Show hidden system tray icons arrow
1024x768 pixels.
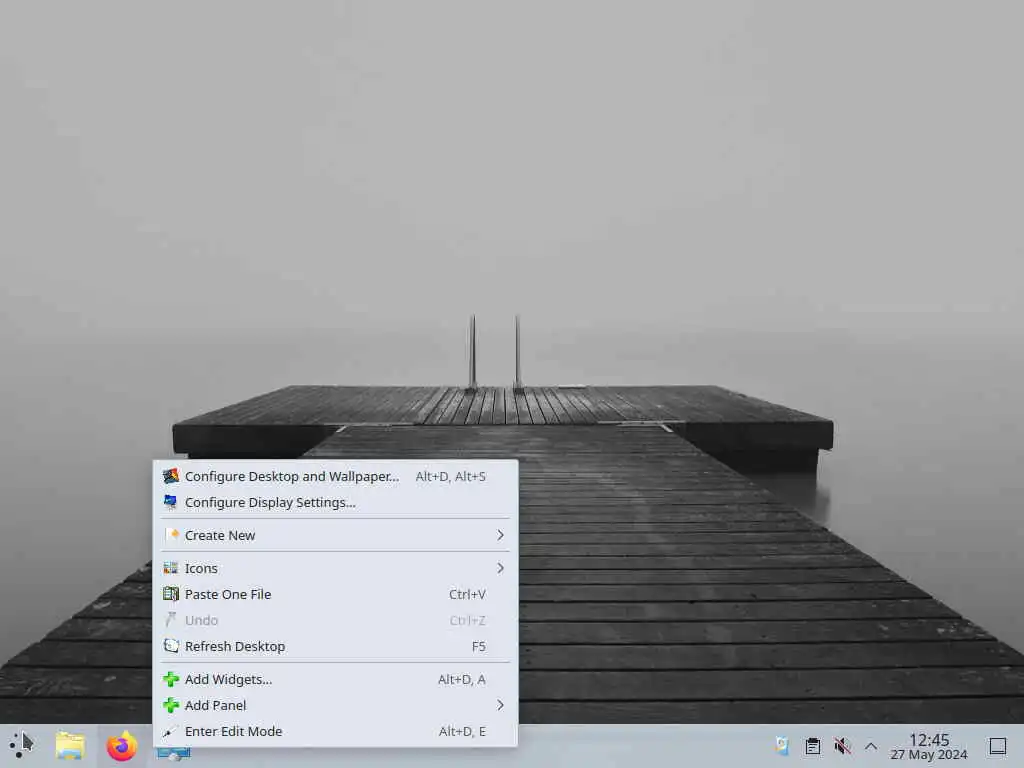tap(871, 746)
